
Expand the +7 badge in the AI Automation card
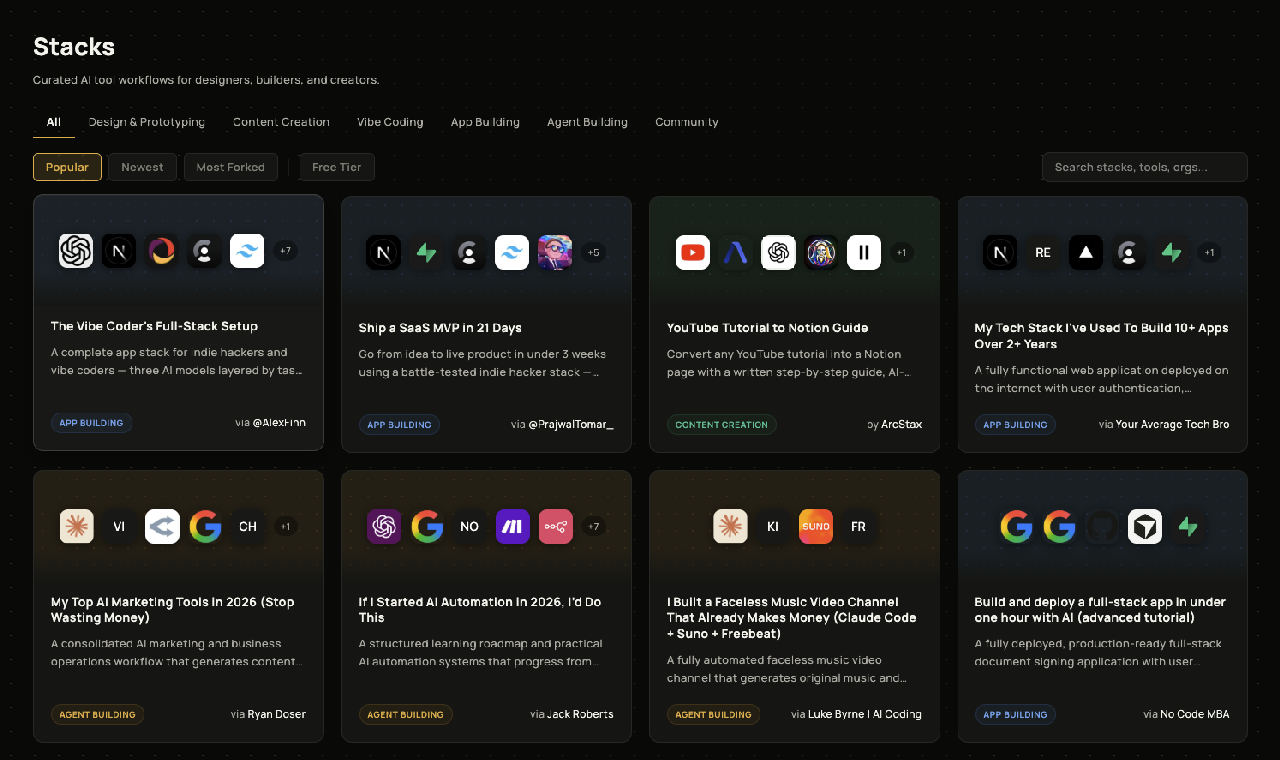click(x=594, y=526)
